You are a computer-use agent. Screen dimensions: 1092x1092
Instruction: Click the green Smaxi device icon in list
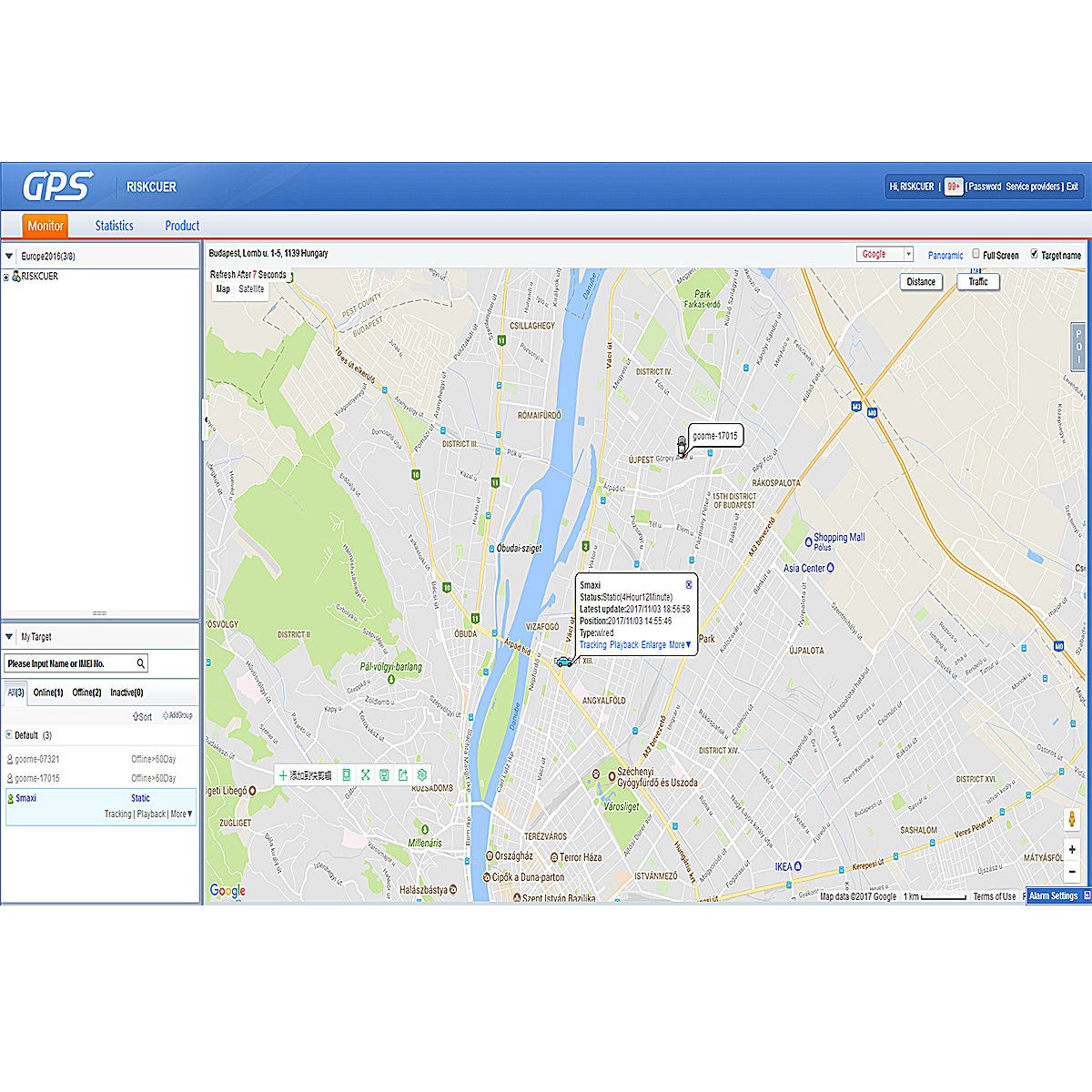click(11, 798)
